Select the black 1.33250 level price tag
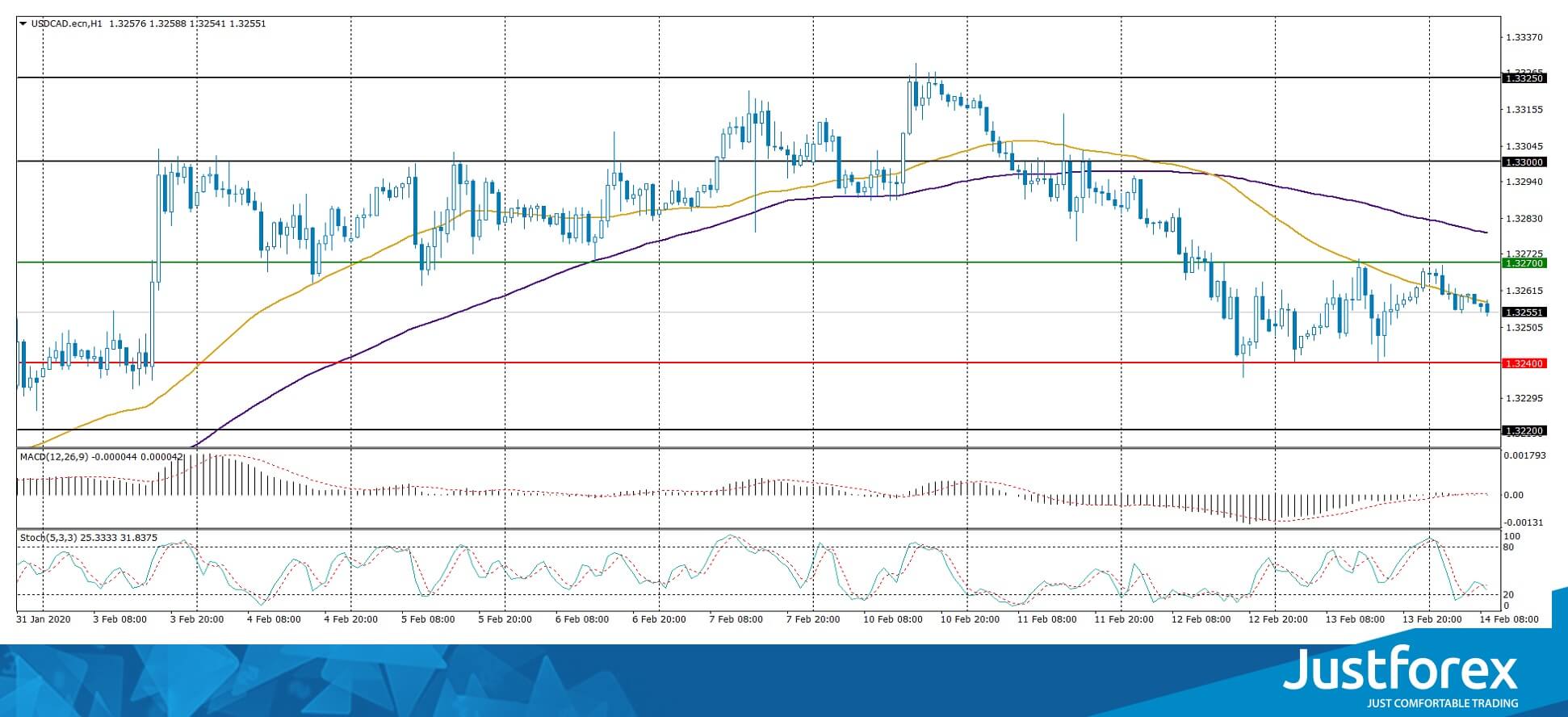1568x717 pixels. point(1524,78)
